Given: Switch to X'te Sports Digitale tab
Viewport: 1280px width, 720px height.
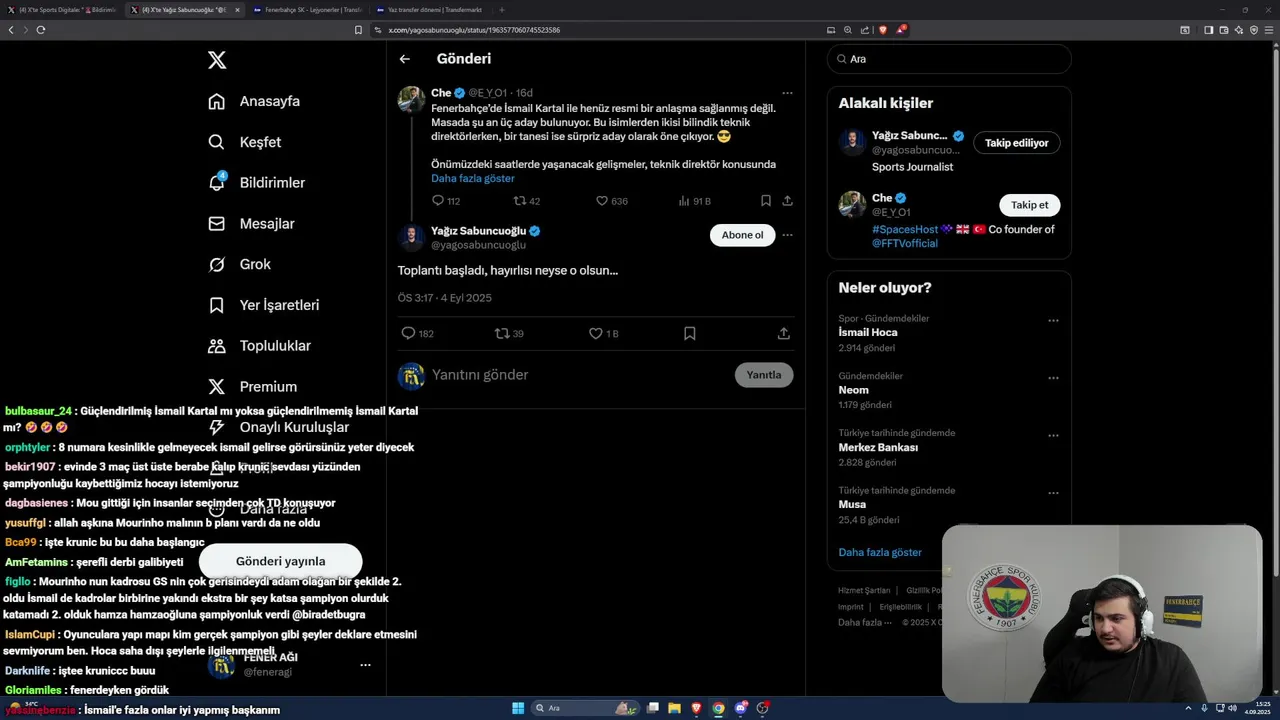Looking at the screenshot, I should pos(62,9).
